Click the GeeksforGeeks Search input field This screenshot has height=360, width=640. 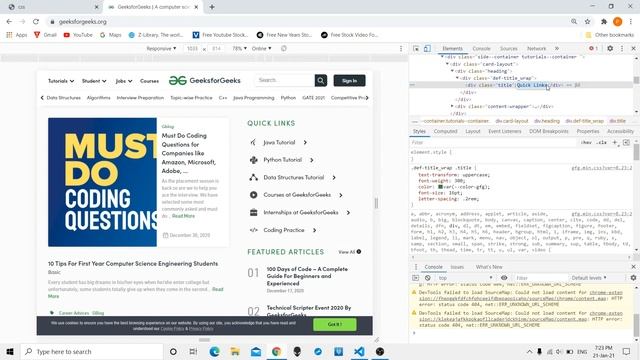tap(285, 80)
